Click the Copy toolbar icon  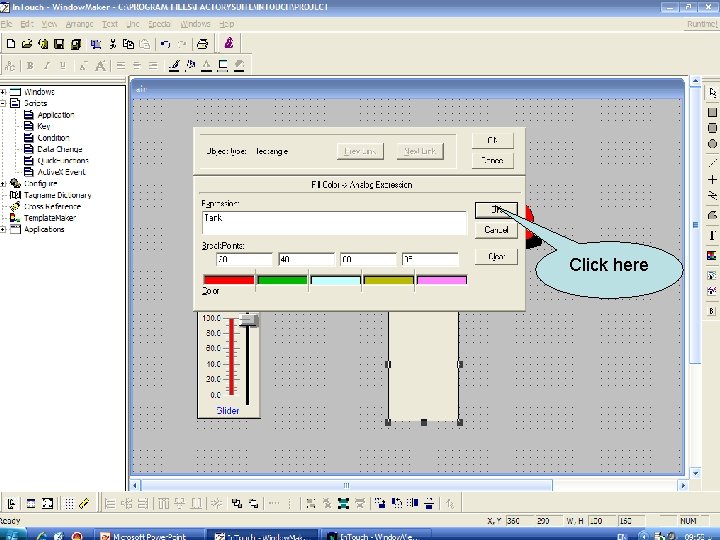point(129,44)
